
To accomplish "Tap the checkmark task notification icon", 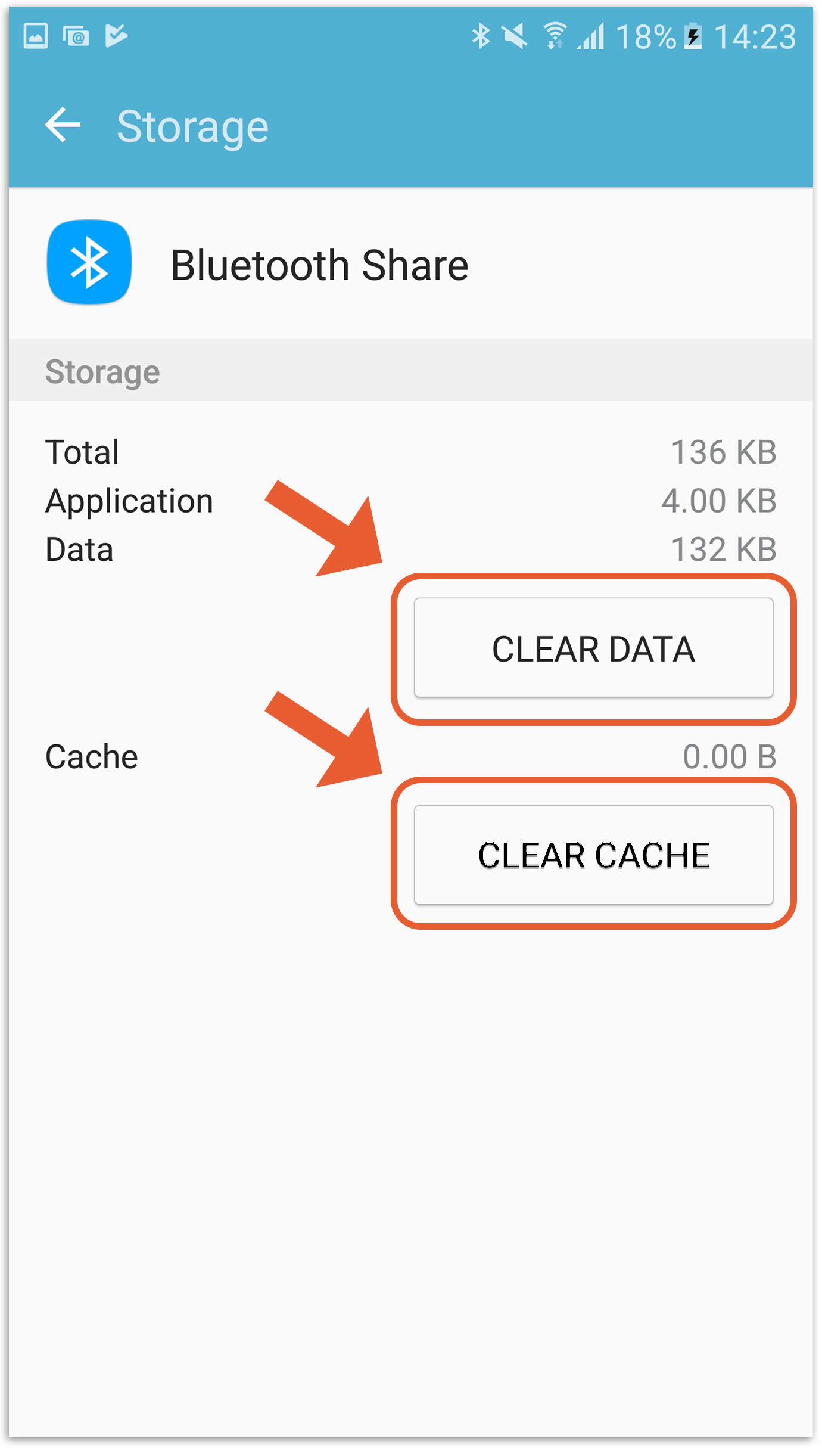I will [116, 35].
